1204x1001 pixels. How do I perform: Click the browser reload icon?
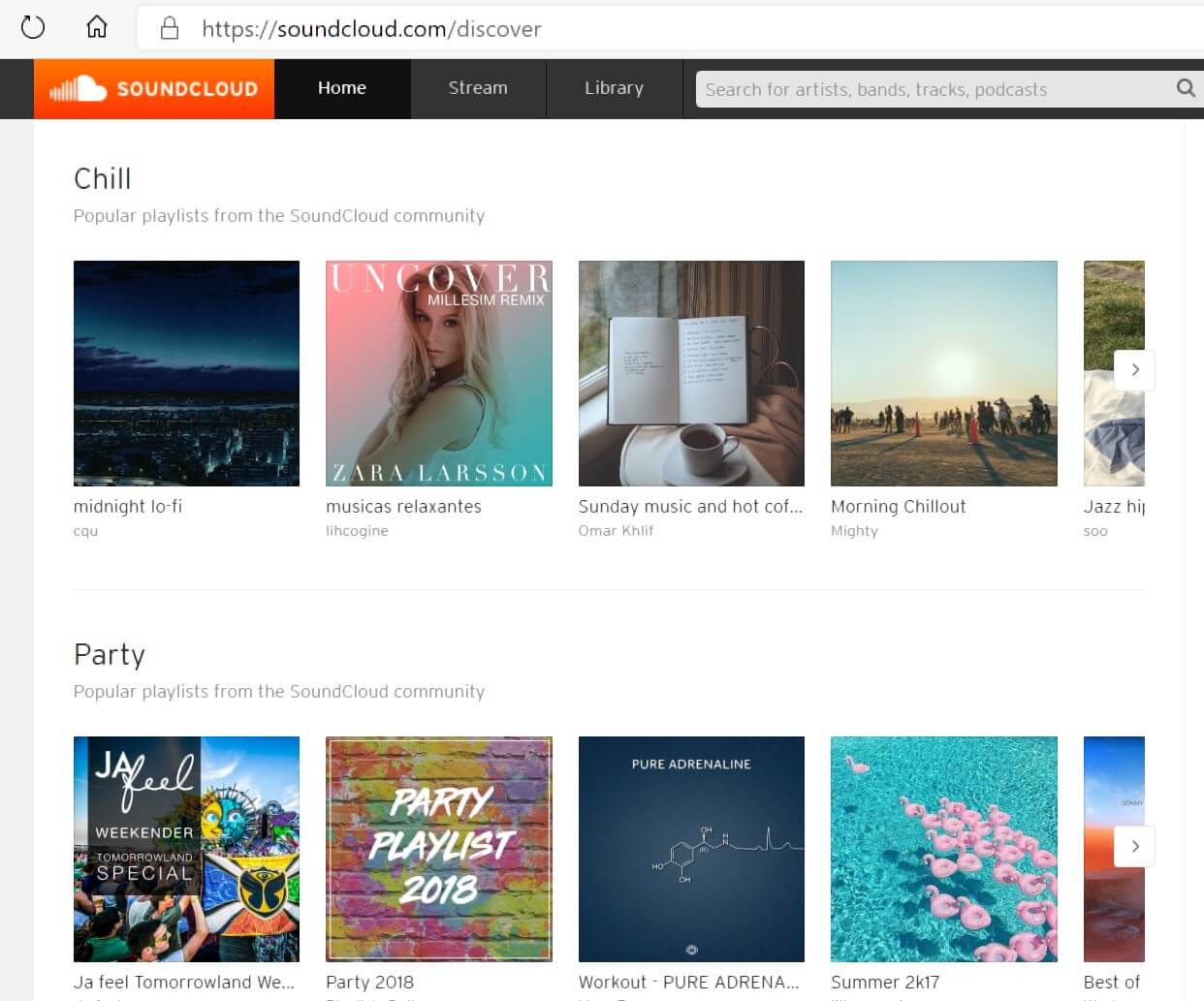(x=33, y=27)
